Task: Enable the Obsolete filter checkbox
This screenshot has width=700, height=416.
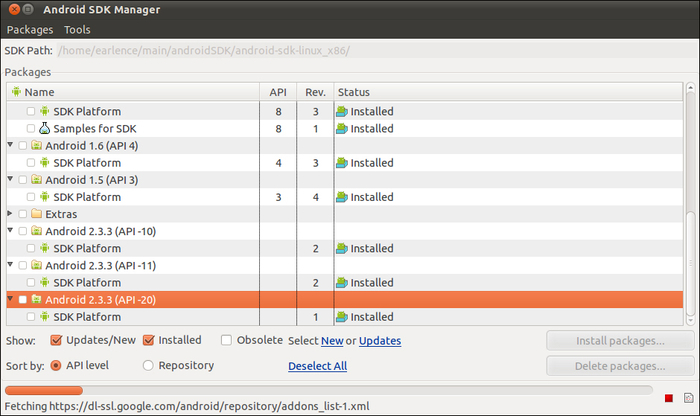Action: [226, 340]
